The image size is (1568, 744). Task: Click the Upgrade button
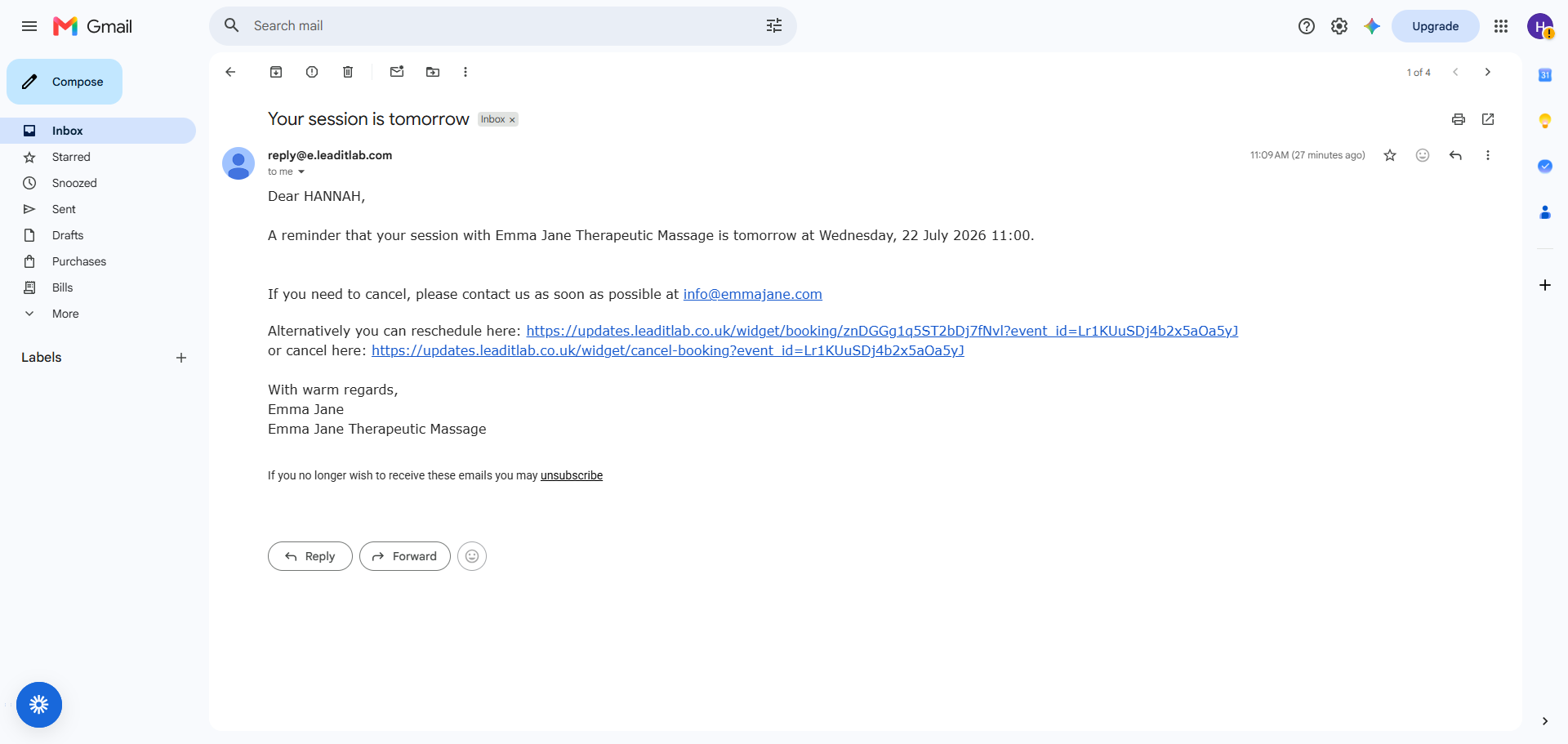pyautogui.click(x=1435, y=26)
